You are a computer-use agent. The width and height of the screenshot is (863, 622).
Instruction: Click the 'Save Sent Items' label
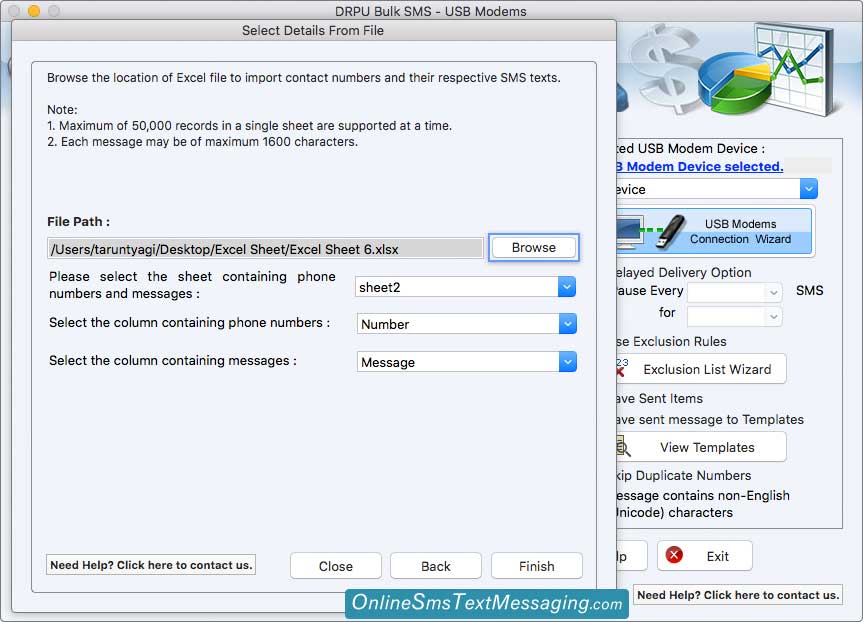pos(659,399)
